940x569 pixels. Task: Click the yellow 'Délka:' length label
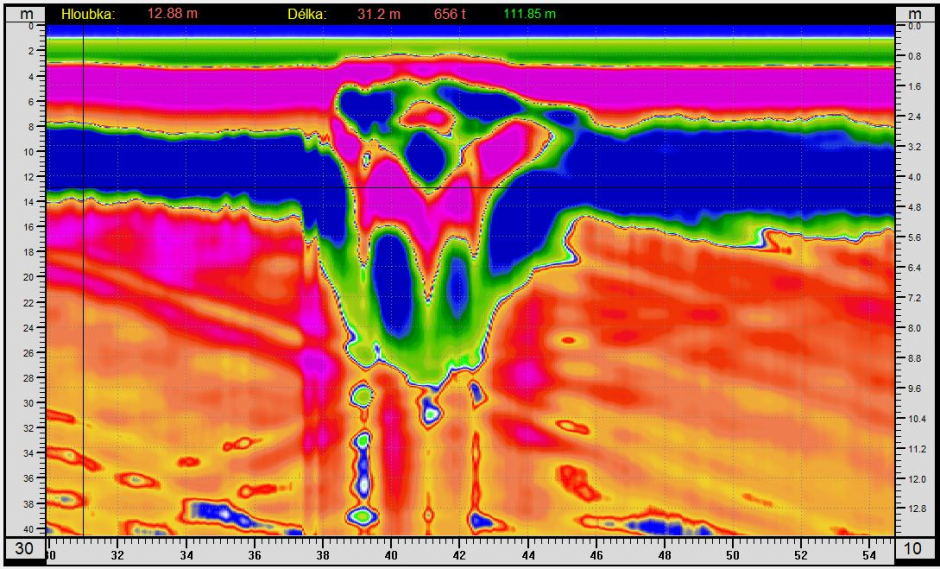[x=307, y=14]
